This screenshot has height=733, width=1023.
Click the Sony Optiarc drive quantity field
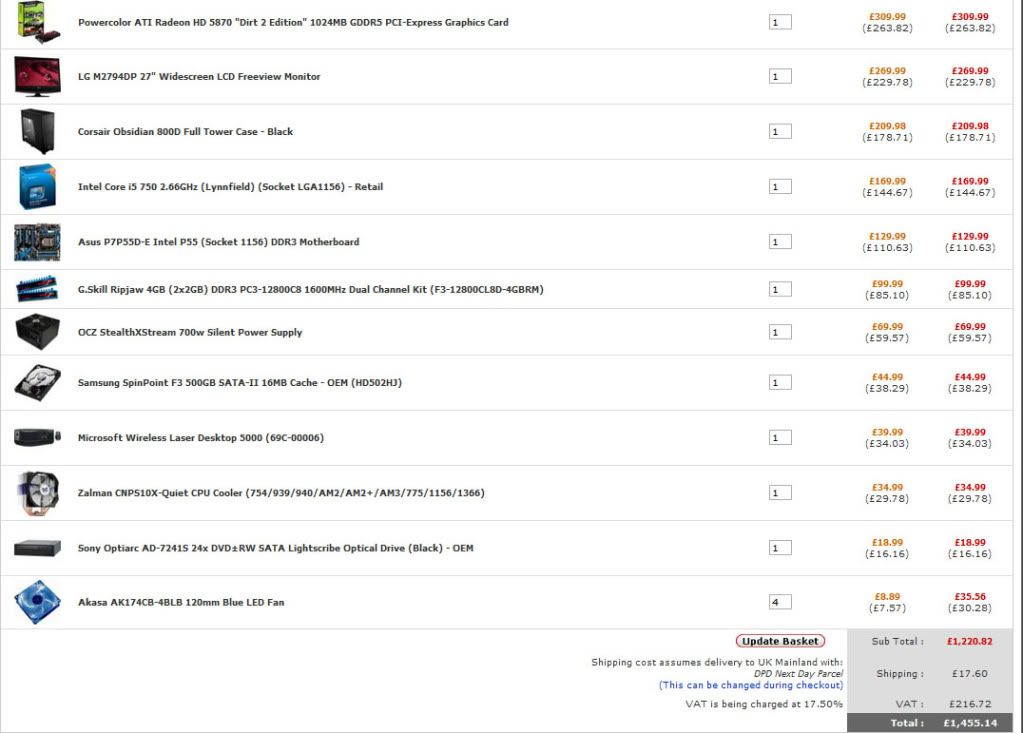coord(780,548)
